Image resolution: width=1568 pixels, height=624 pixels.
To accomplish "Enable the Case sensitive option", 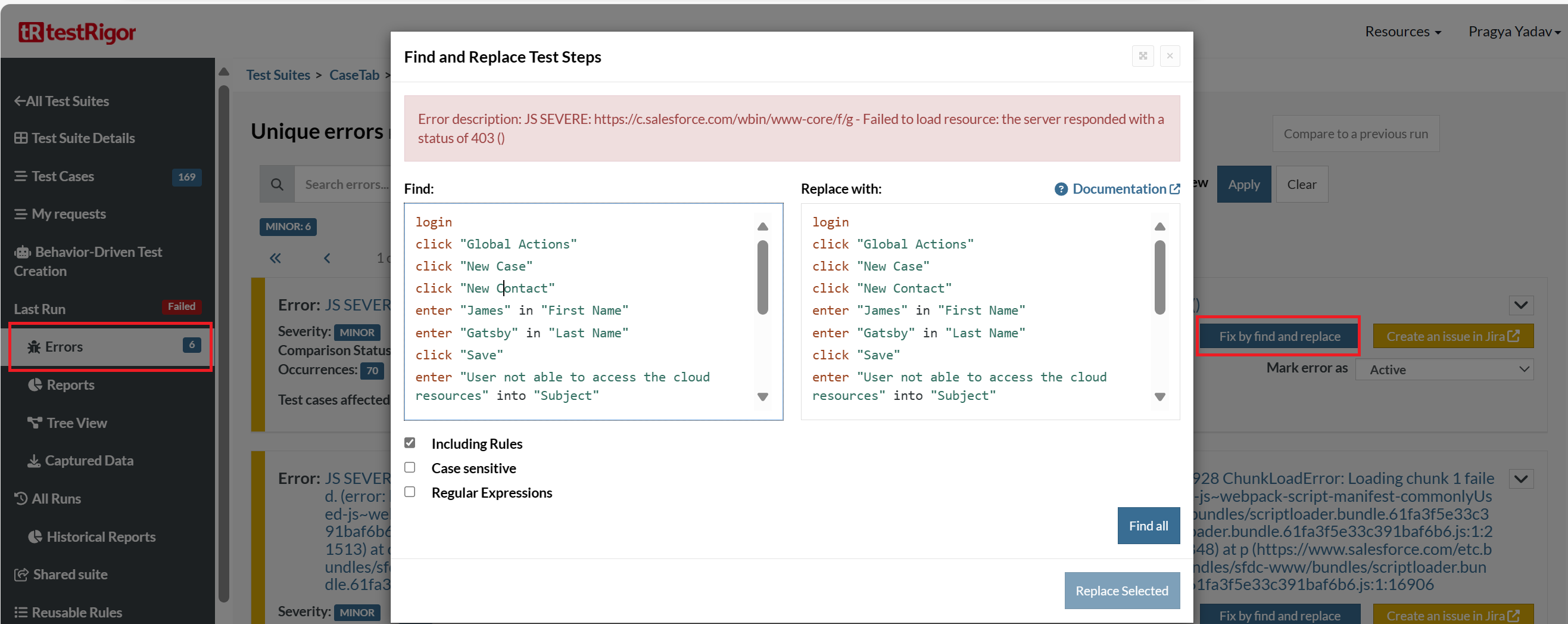I will coord(410,467).
